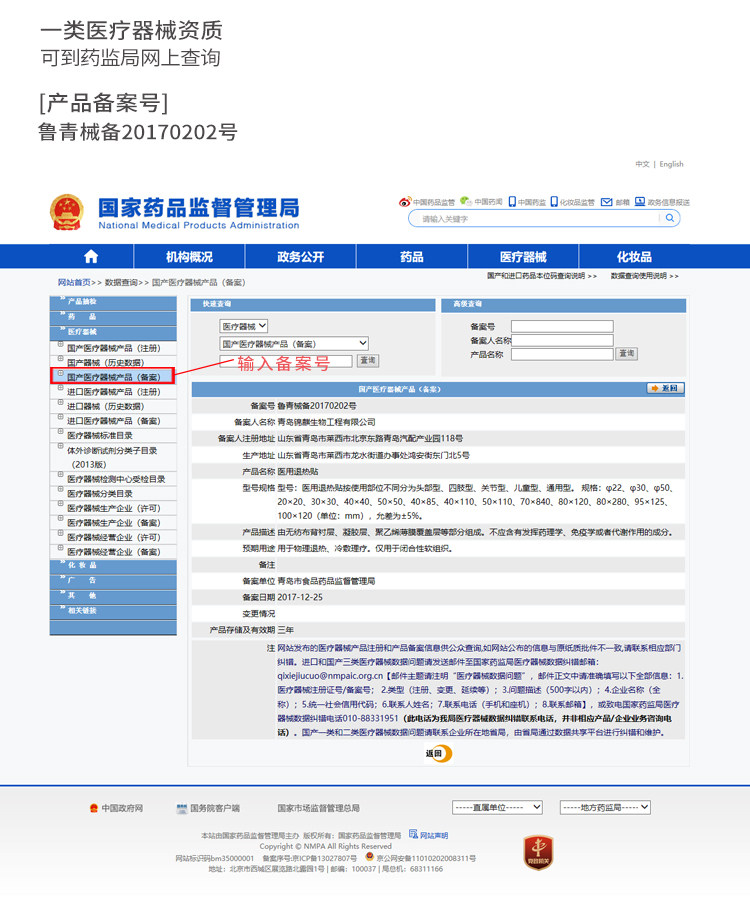Click the round 返回 button below the results
750x900 pixels.
coord(439,753)
